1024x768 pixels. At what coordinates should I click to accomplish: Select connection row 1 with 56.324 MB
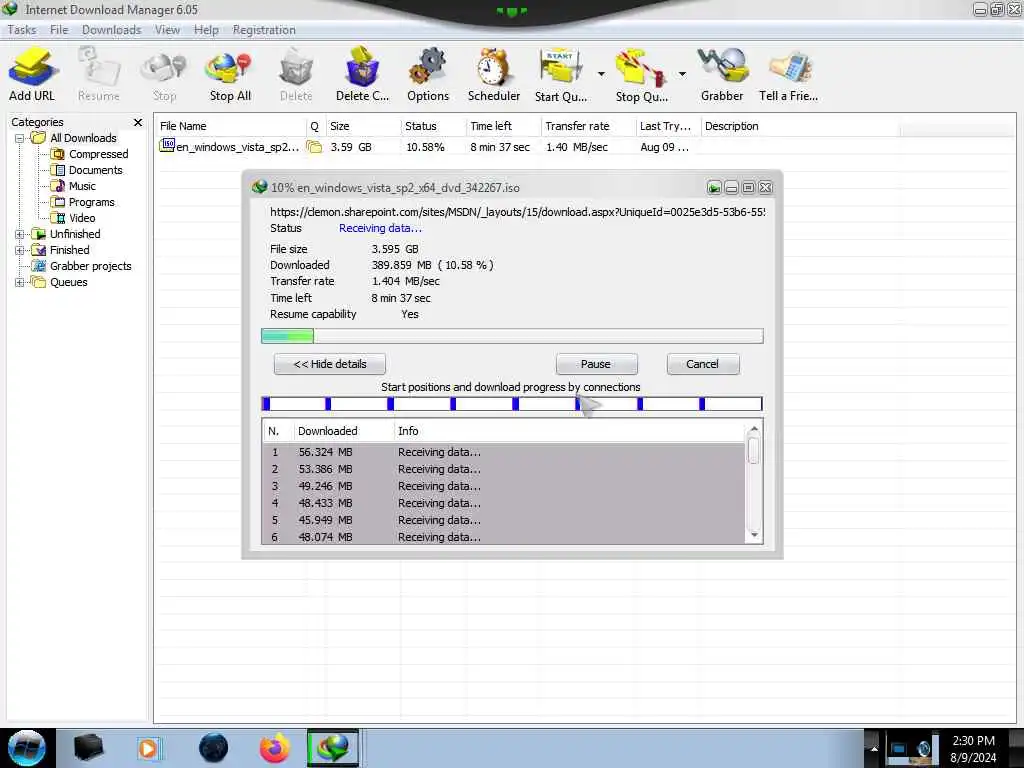click(x=503, y=452)
